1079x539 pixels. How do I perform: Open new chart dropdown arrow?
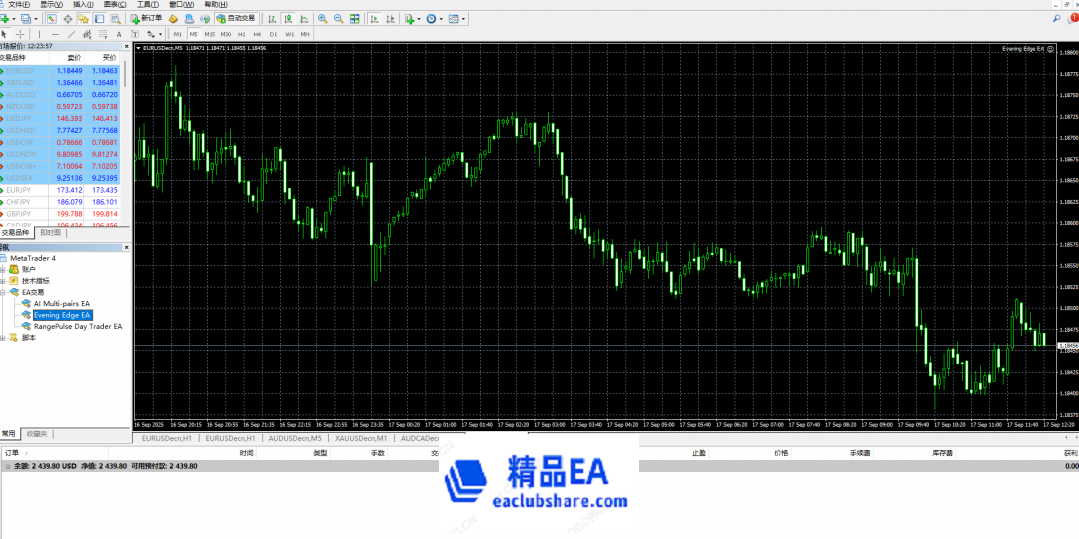pyautogui.click(x=14, y=19)
